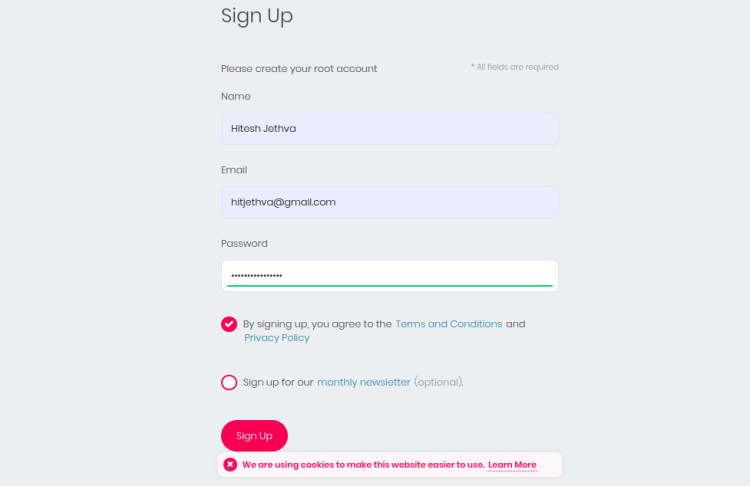Open the Privacy Policy link
Viewport: 750px width, 486px height.
[x=277, y=338]
